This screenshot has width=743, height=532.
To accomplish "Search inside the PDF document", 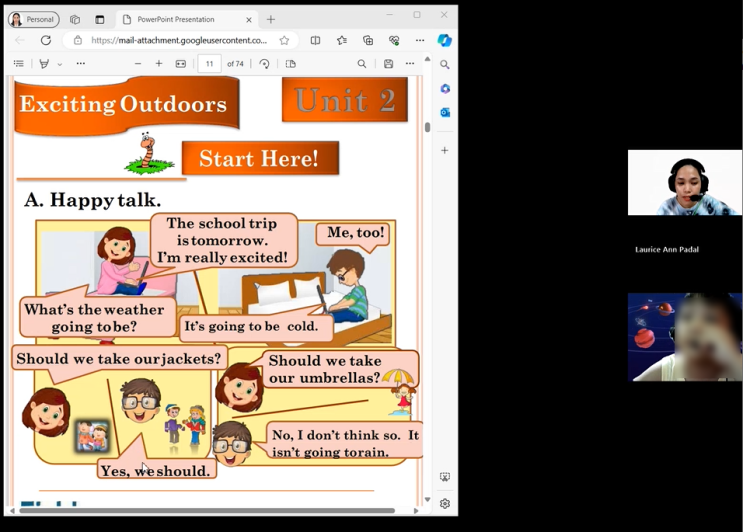I will [362, 63].
